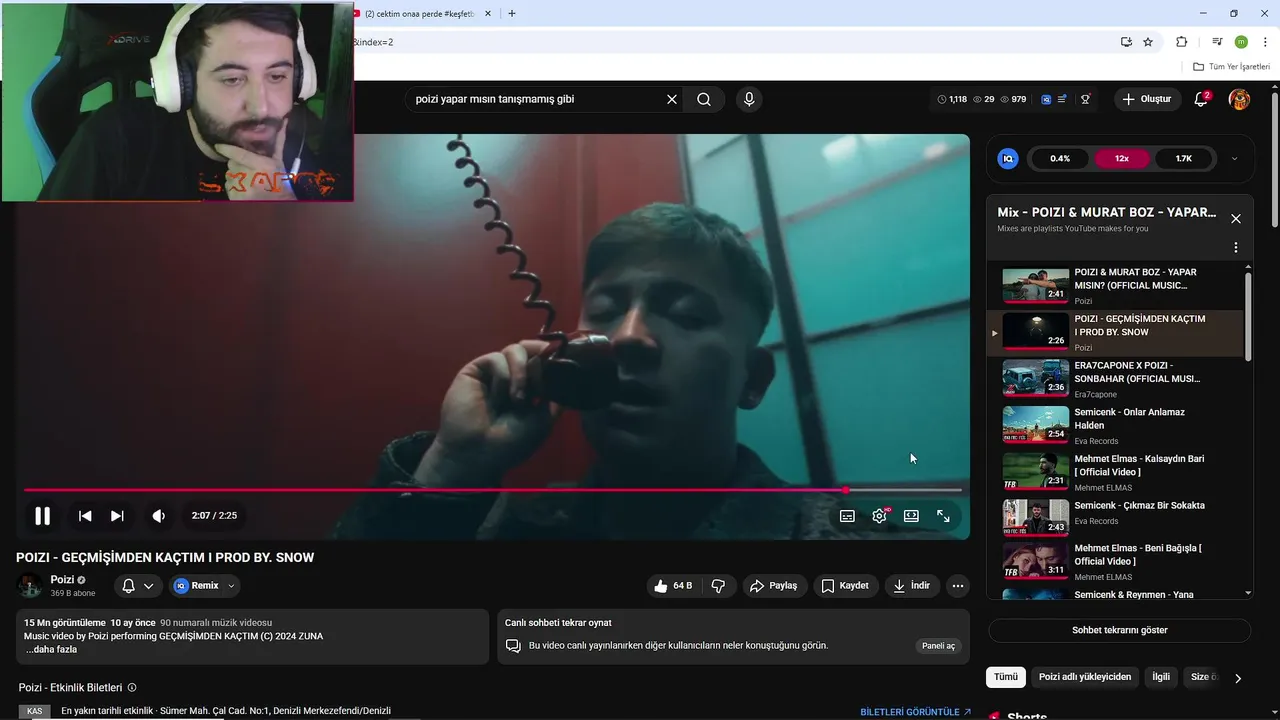Open the browser extensions puzzle icon
Screen dimensions: 1280x720
coord(1181,42)
